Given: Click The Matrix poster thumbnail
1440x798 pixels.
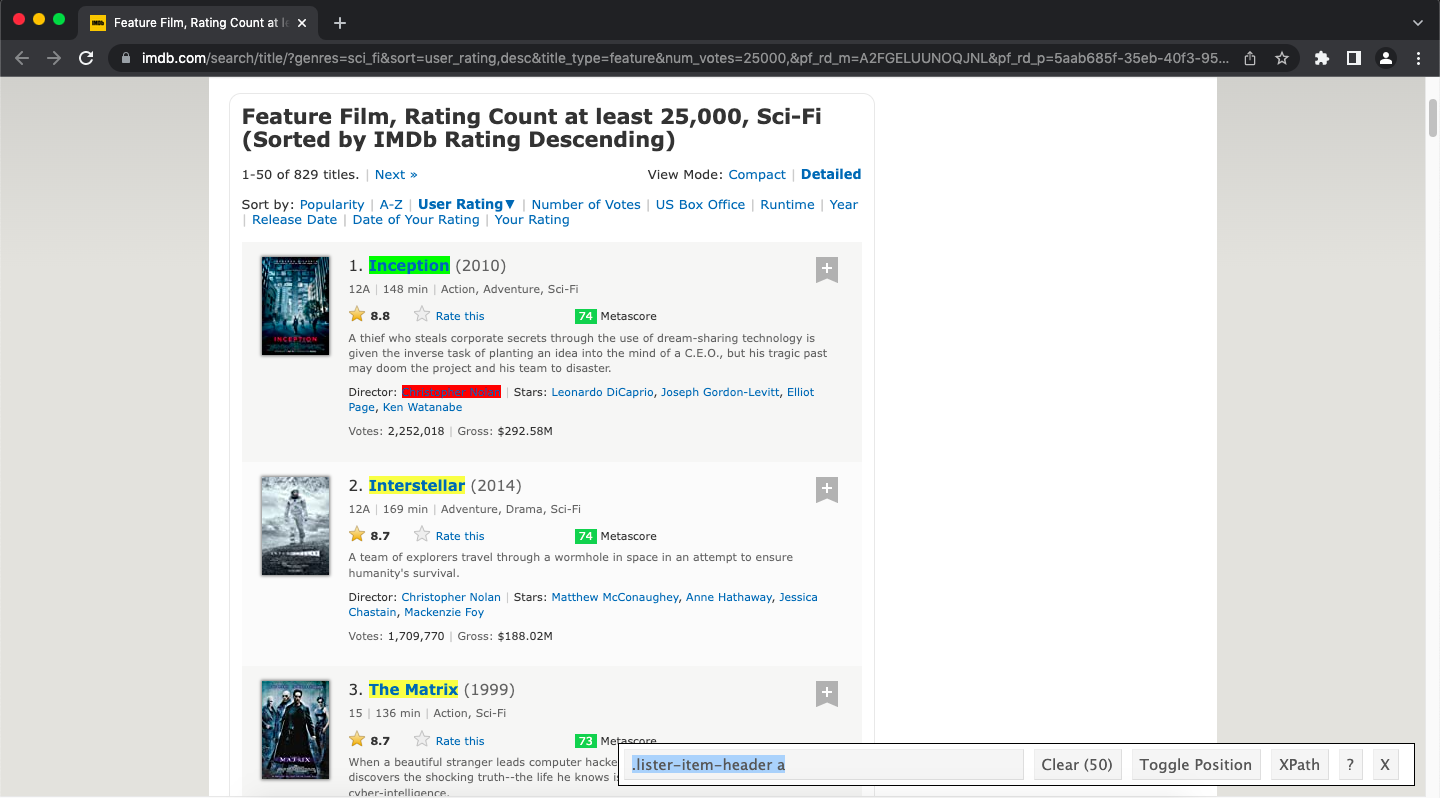Looking at the screenshot, I should (295, 730).
